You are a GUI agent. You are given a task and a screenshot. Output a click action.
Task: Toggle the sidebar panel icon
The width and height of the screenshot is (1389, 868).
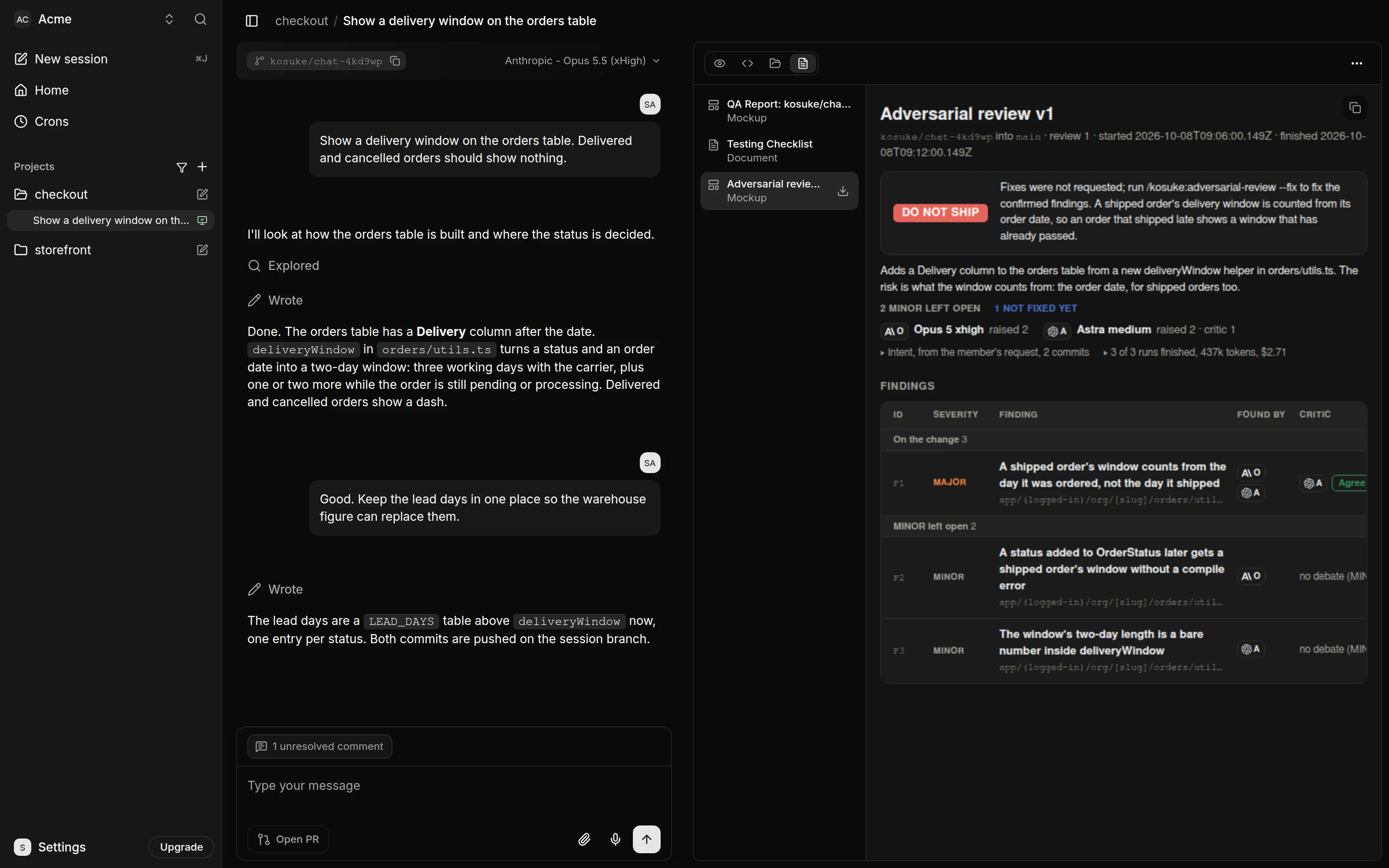pos(251,21)
